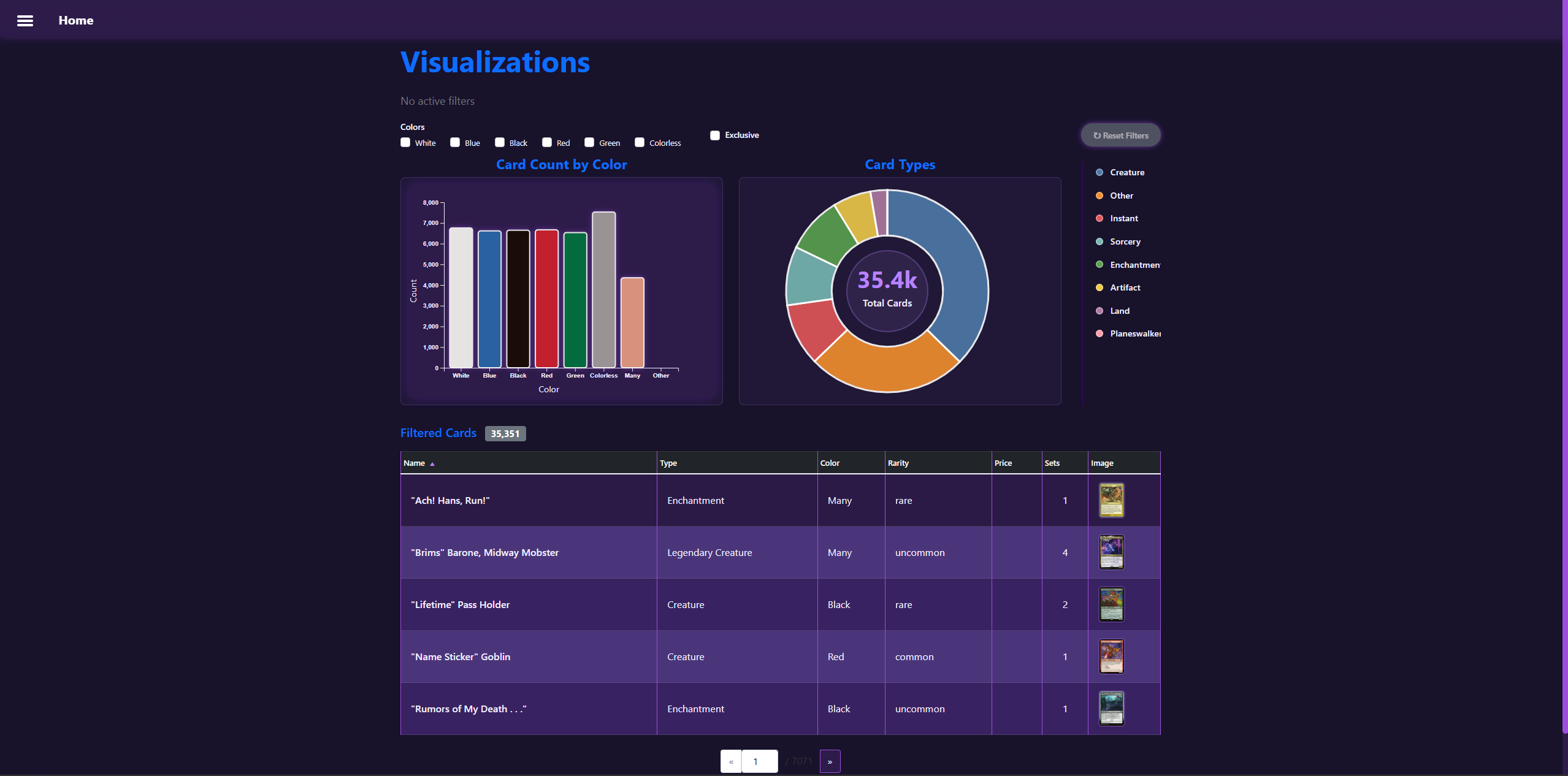Go to the next page arrow
This screenshot has height=776, width=1568.
830,761
